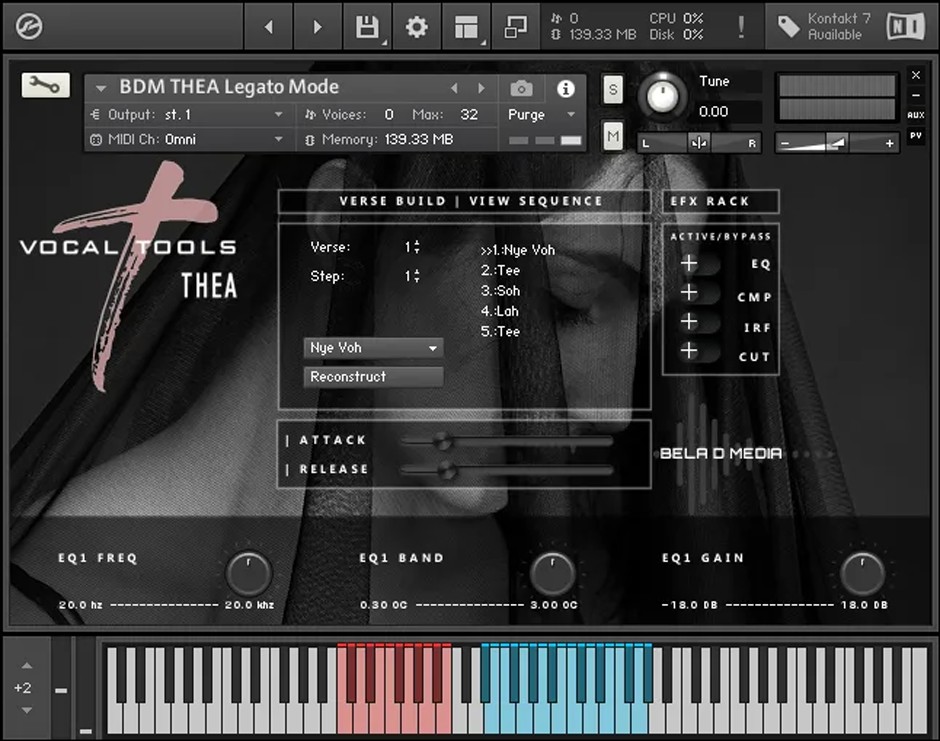Click the pan center marker icon
Viewport: 940px width, 741px height.
(x=698, y=143)
